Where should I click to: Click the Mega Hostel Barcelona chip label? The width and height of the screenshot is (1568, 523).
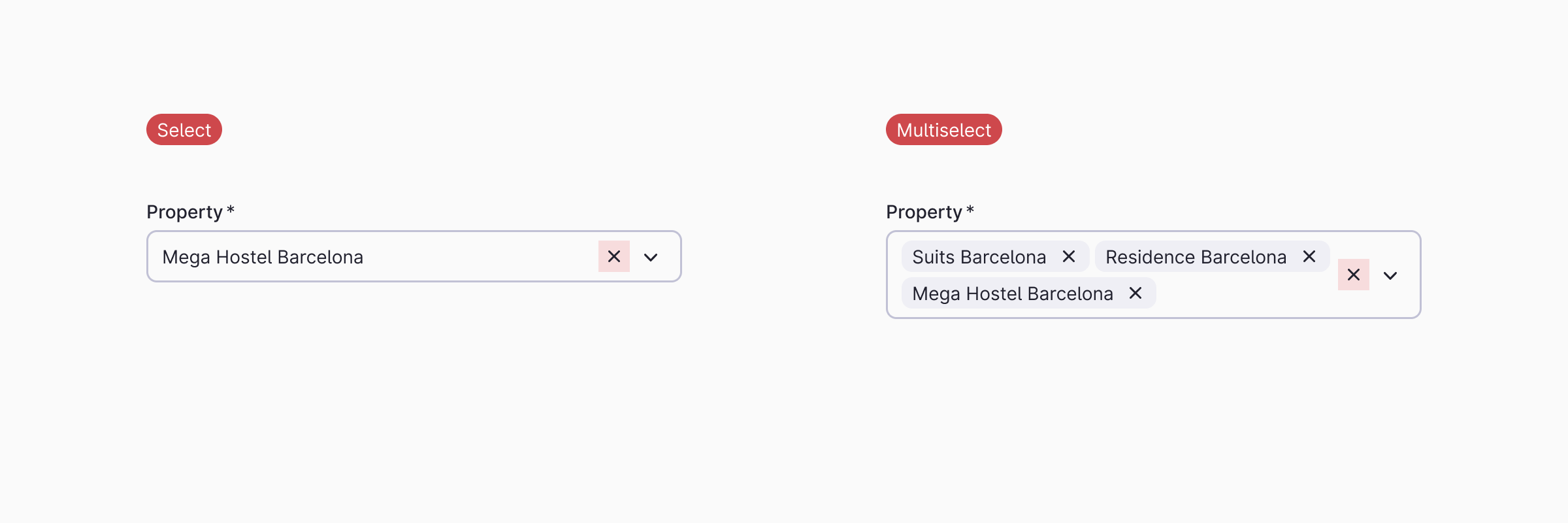click(1013, 293)
